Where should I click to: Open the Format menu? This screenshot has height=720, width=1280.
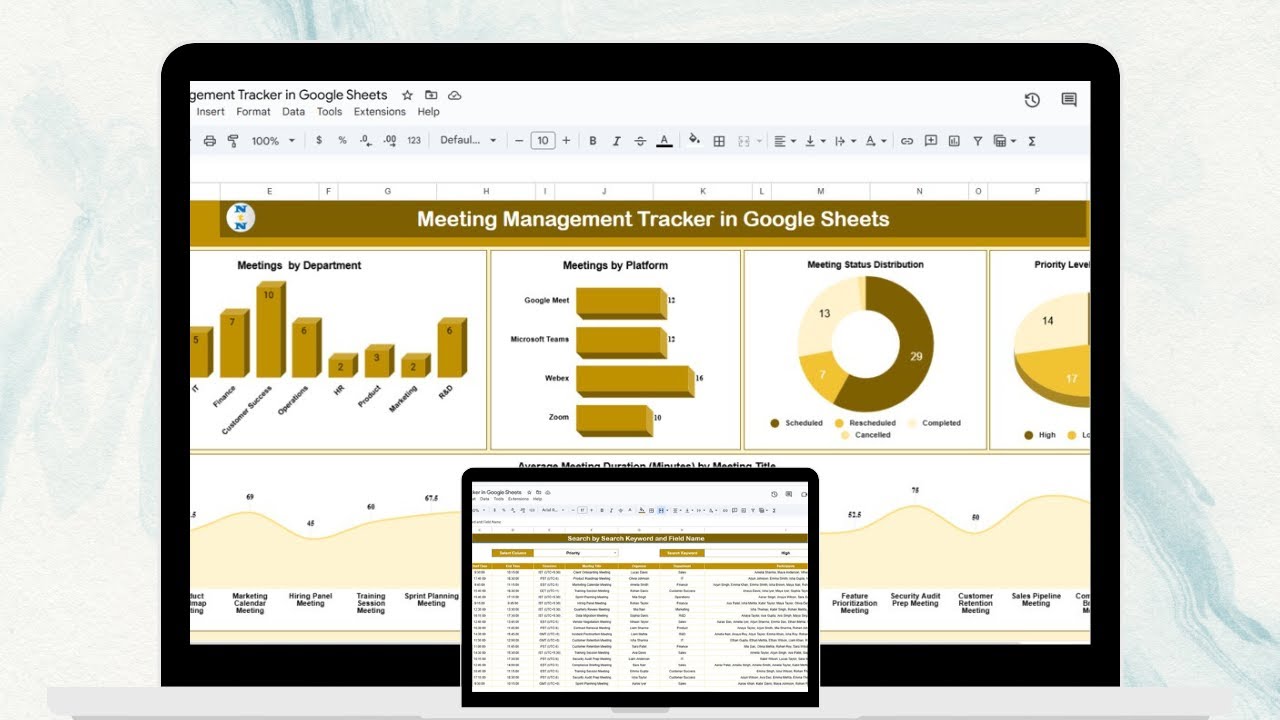pyautogui.click(x=253, y=112)
